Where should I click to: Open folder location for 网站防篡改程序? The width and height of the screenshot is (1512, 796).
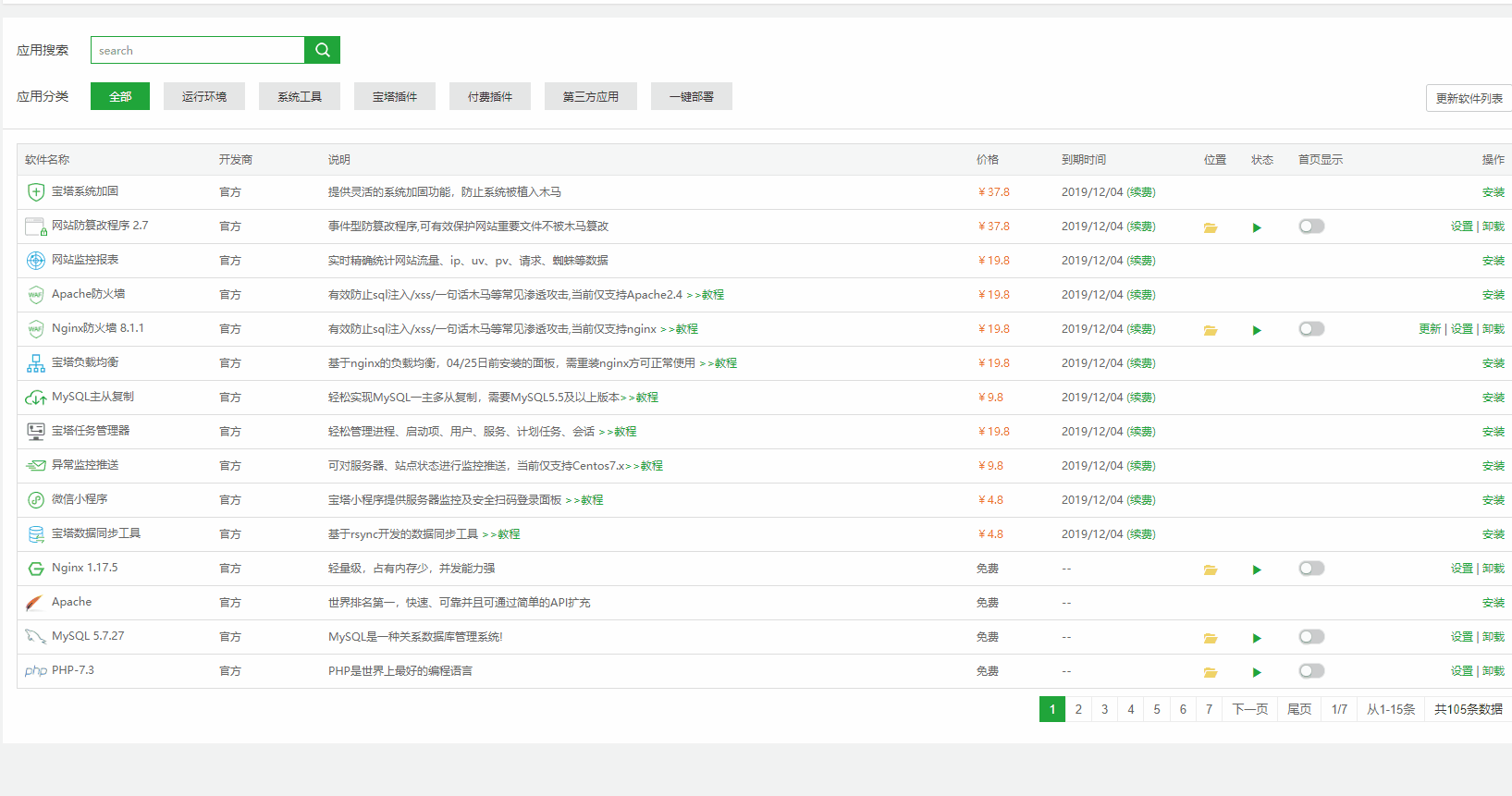pyautogui.click(x=1211, y=227)
